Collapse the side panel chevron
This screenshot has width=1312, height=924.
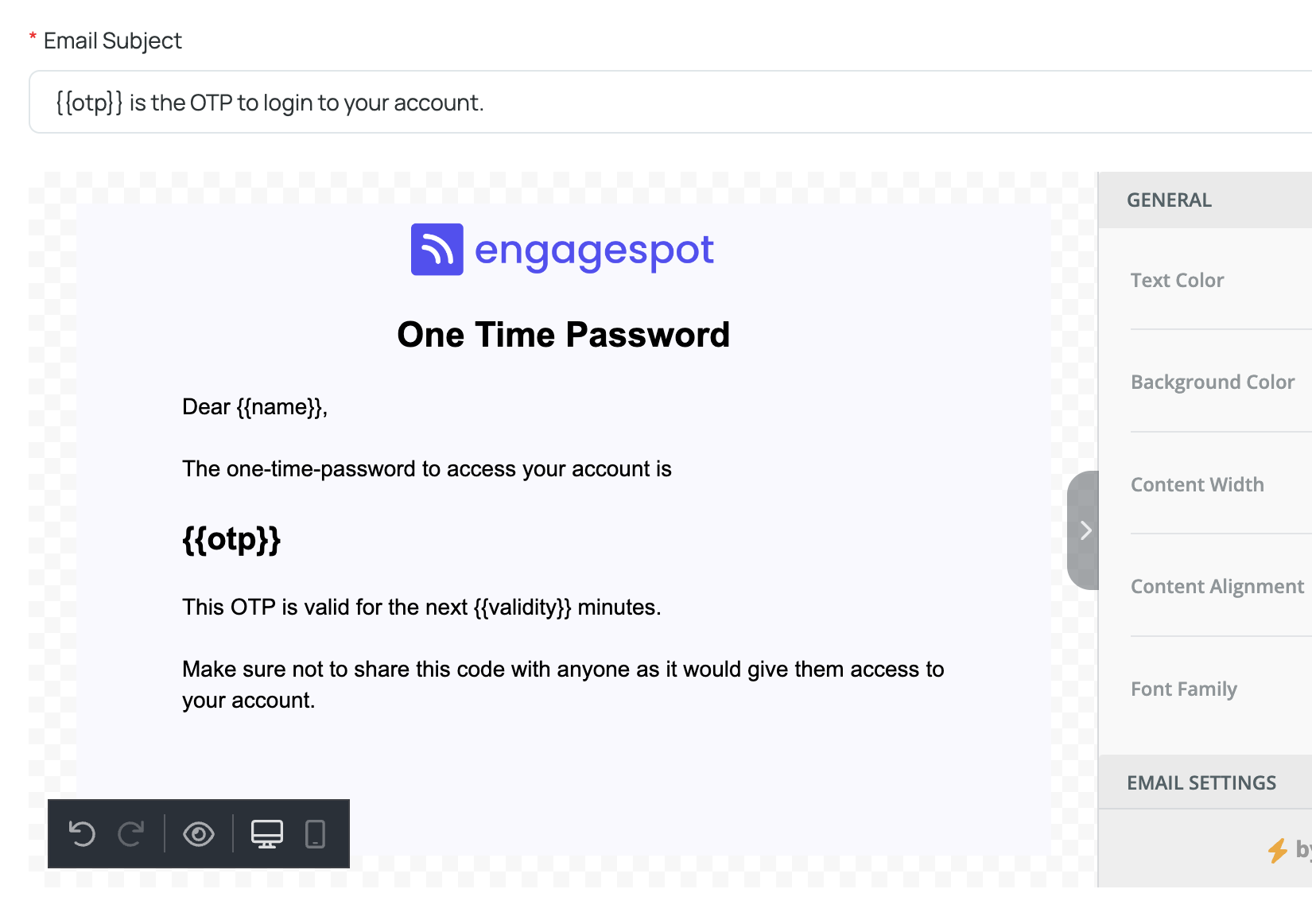(x=1084, y=530)
